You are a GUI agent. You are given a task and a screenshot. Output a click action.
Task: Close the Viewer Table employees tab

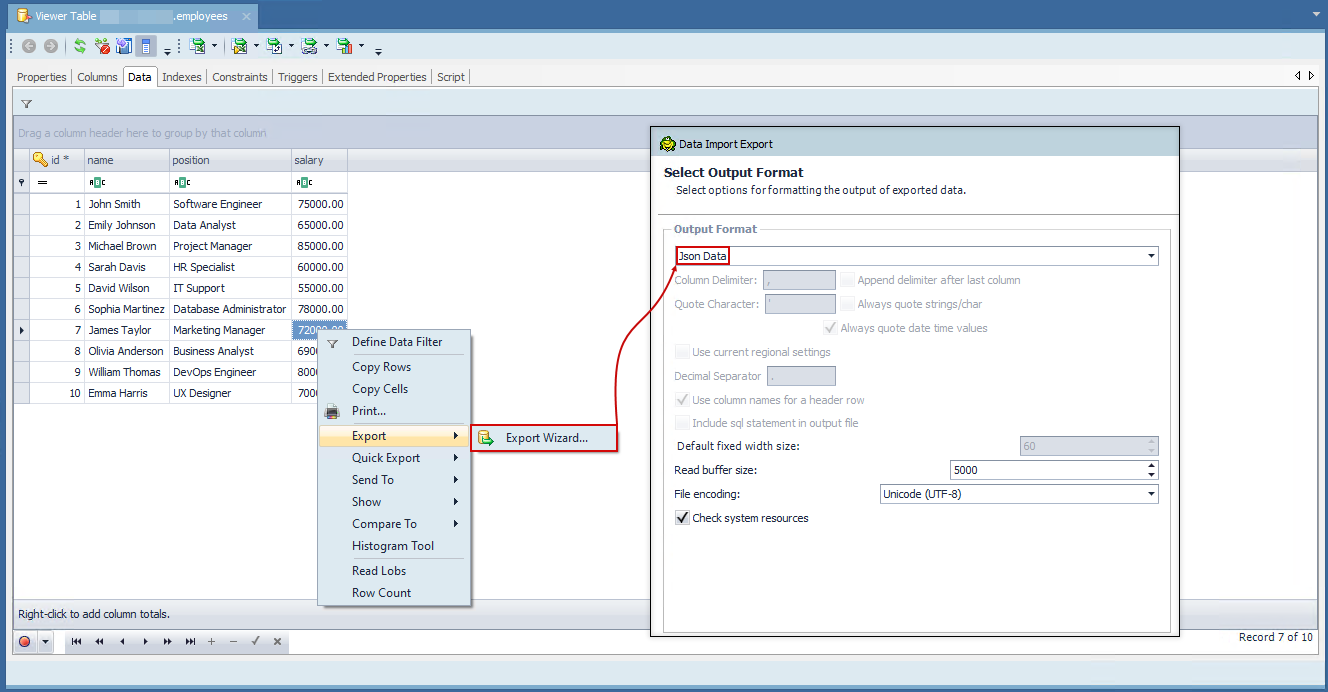point(246,16)
